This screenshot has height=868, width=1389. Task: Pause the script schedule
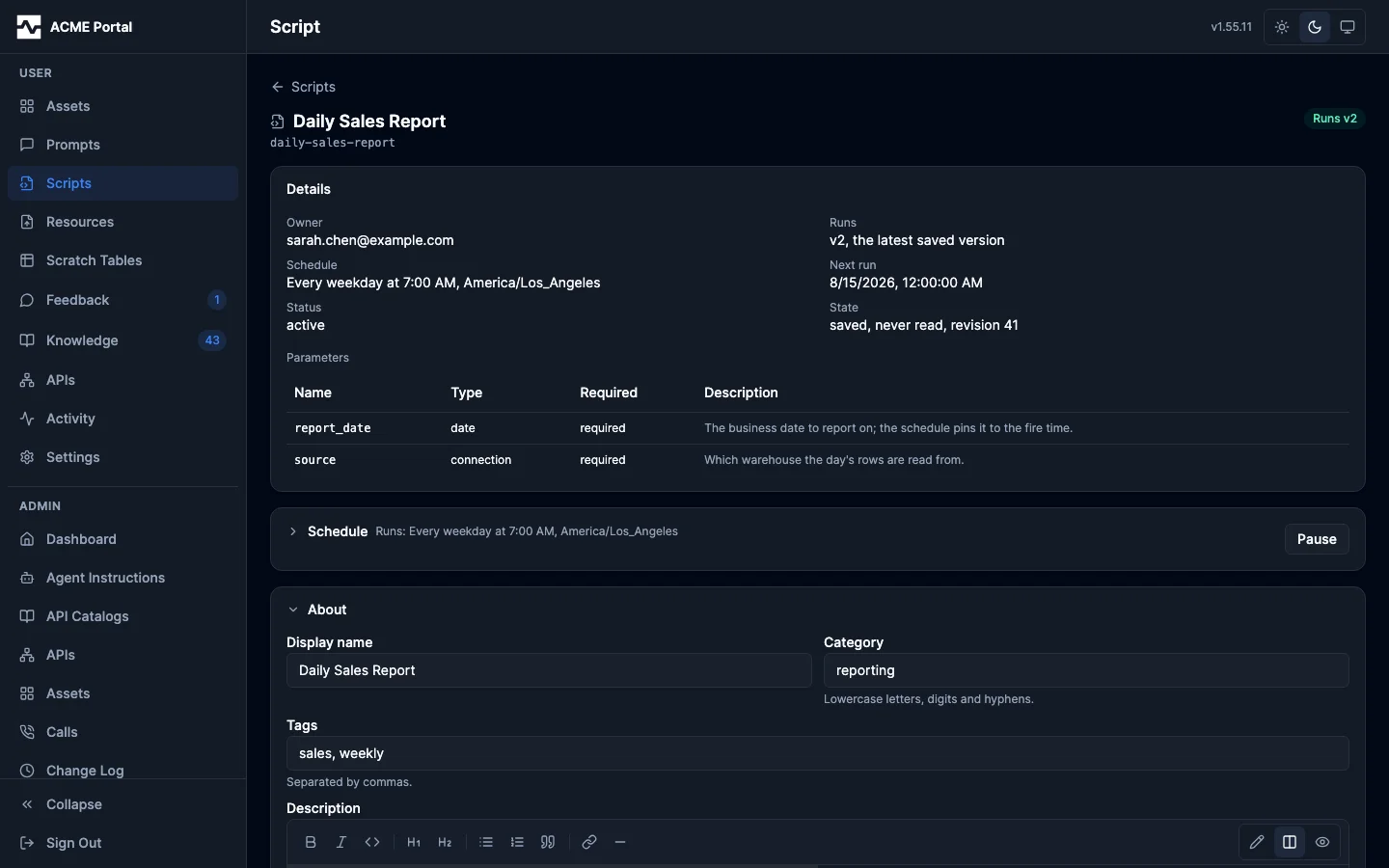(x=1317, y=539)
